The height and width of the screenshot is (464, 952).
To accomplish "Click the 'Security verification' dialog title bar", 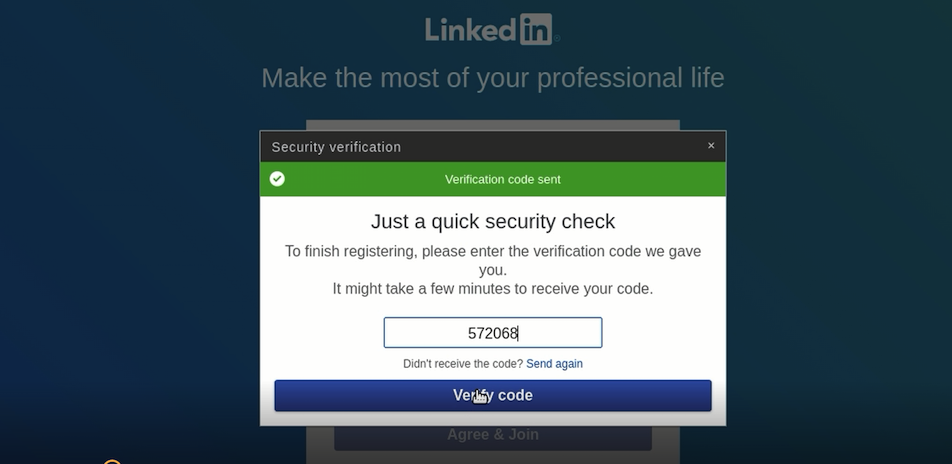I will 492,146.
